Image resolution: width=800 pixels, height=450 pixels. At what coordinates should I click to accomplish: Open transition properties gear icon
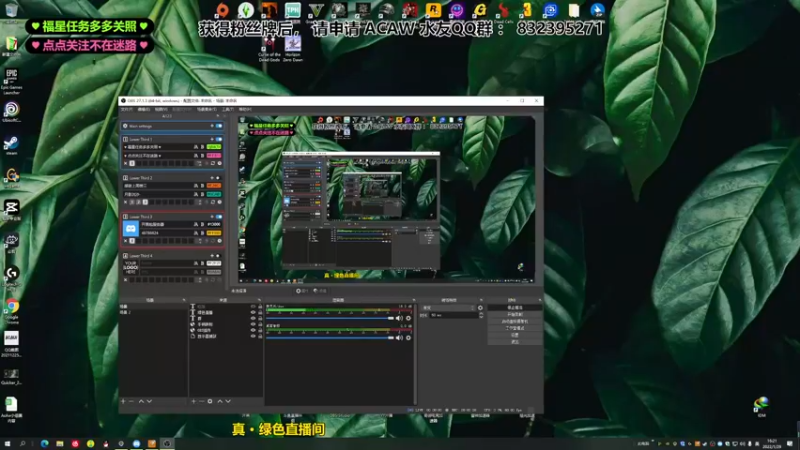click(480, 308)
